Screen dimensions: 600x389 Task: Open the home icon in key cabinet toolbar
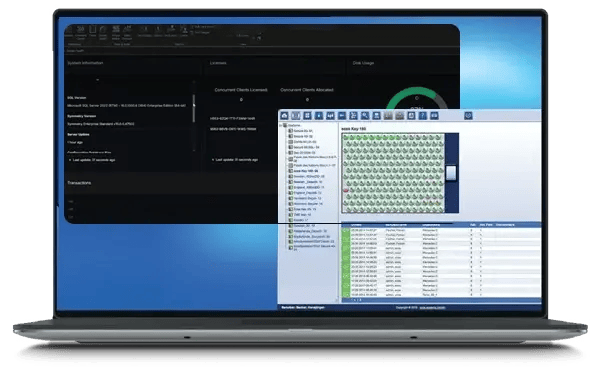point(284,116)
